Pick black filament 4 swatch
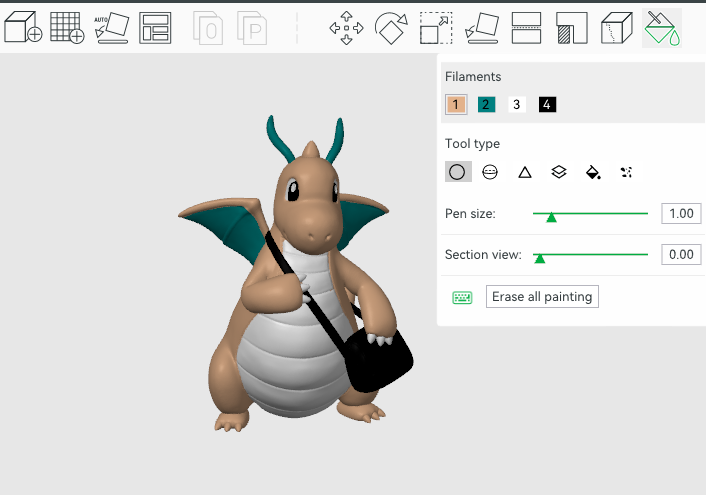Image resolution: width=706 pixels, height=495 pixels. pyautogui.click(x=547, y=104)
